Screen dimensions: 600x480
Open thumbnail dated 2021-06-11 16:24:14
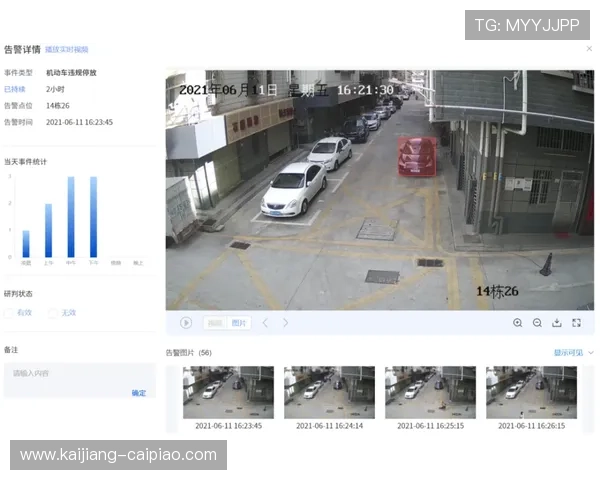pyautogui.click(x=329, y=392)
